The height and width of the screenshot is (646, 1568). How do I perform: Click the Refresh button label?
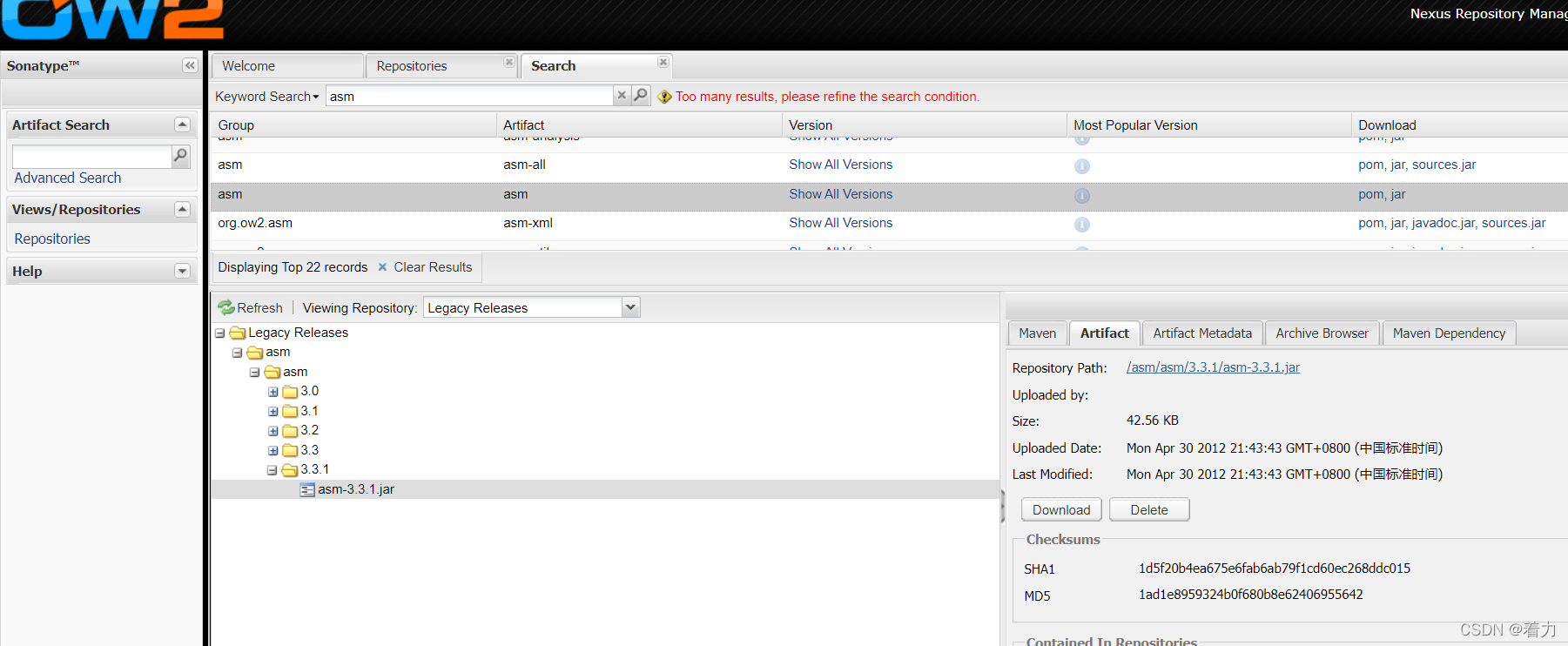click(x=259, y=308)
